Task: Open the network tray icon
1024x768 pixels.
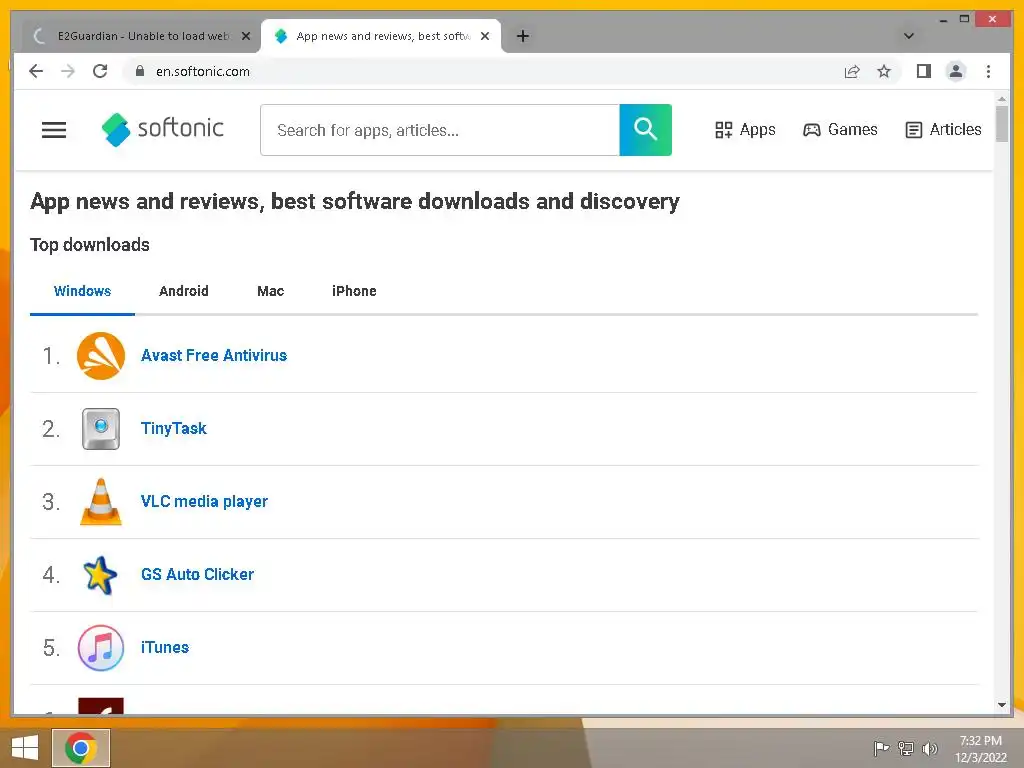Action: click(906, 748)
